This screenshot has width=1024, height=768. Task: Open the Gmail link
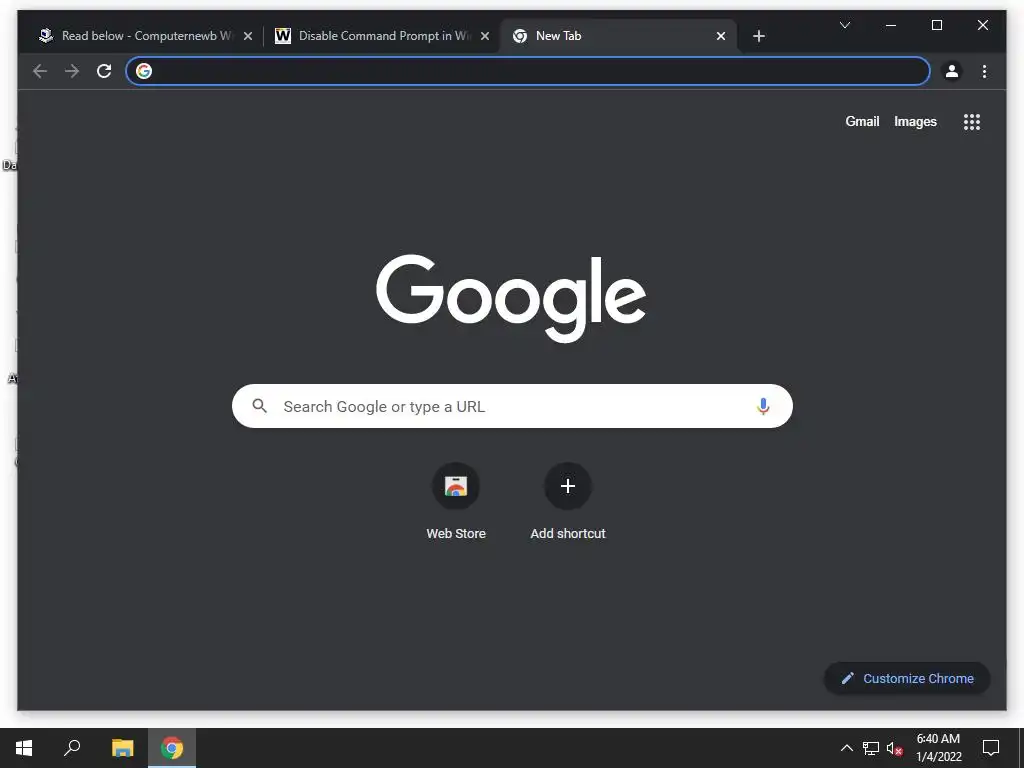coord(862,121)
